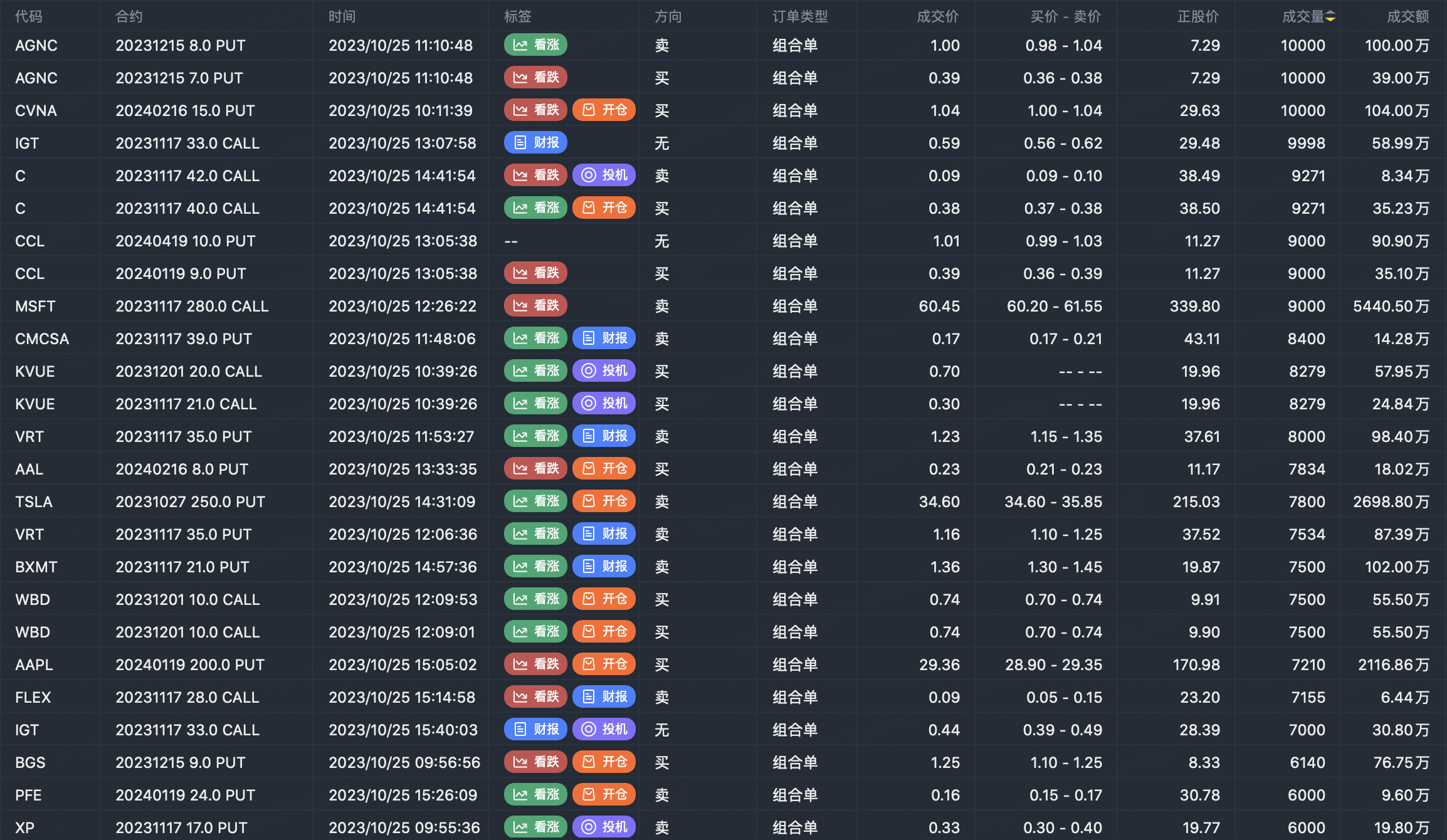Click the 开仓 tag in BGS row

coord(604,762)
